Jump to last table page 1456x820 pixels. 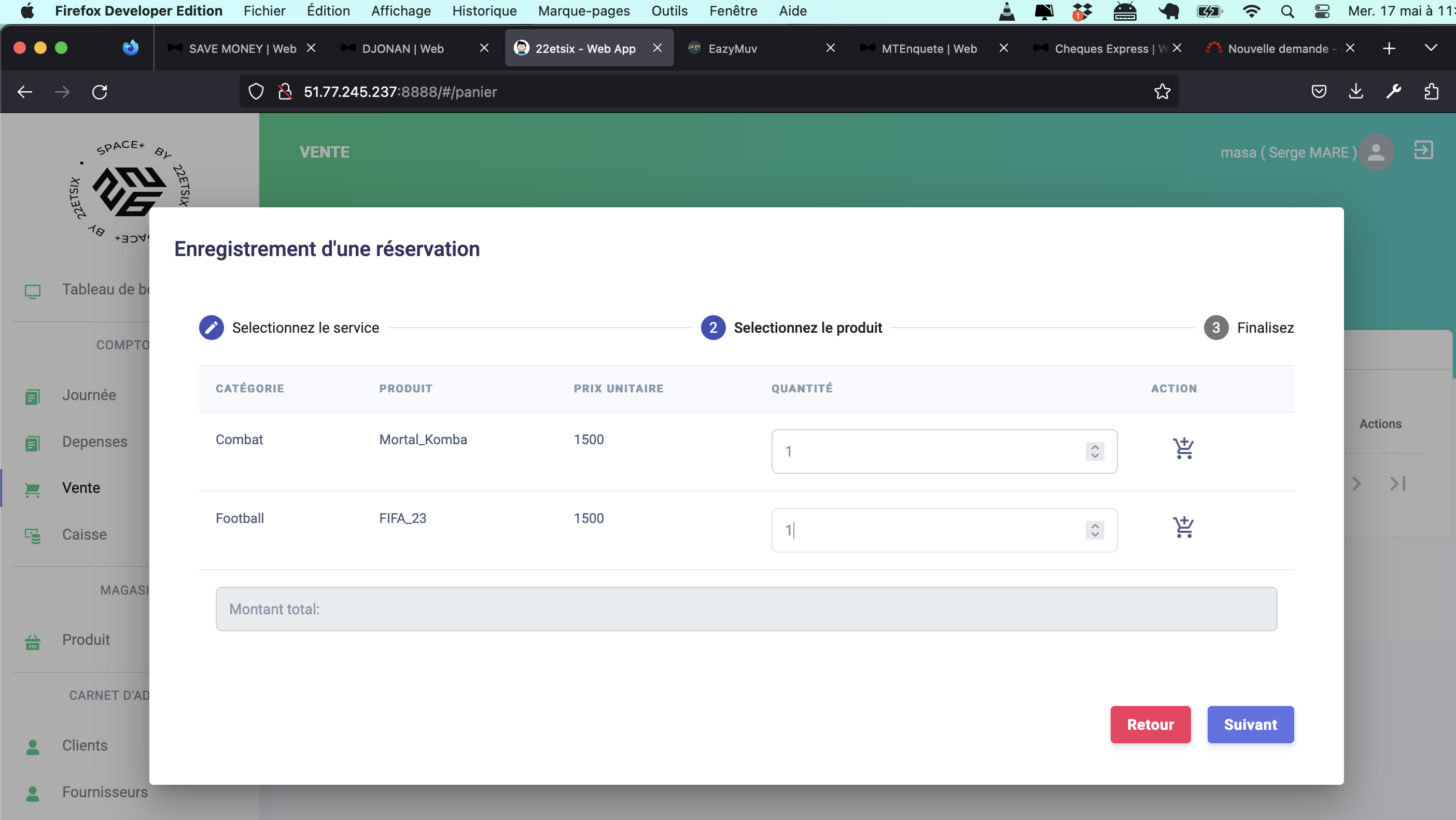pos(1398,484)
